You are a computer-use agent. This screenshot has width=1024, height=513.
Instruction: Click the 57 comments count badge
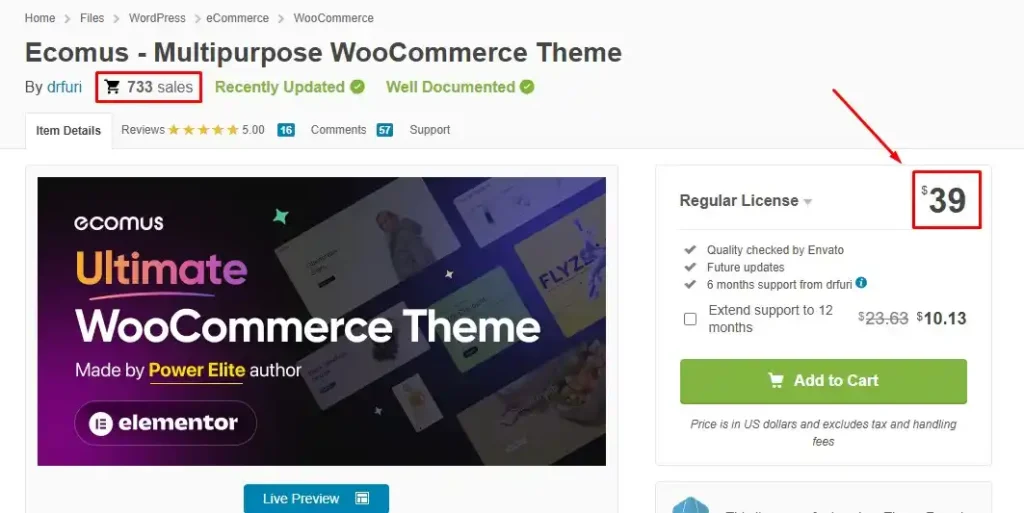click(x=385, y=130)
